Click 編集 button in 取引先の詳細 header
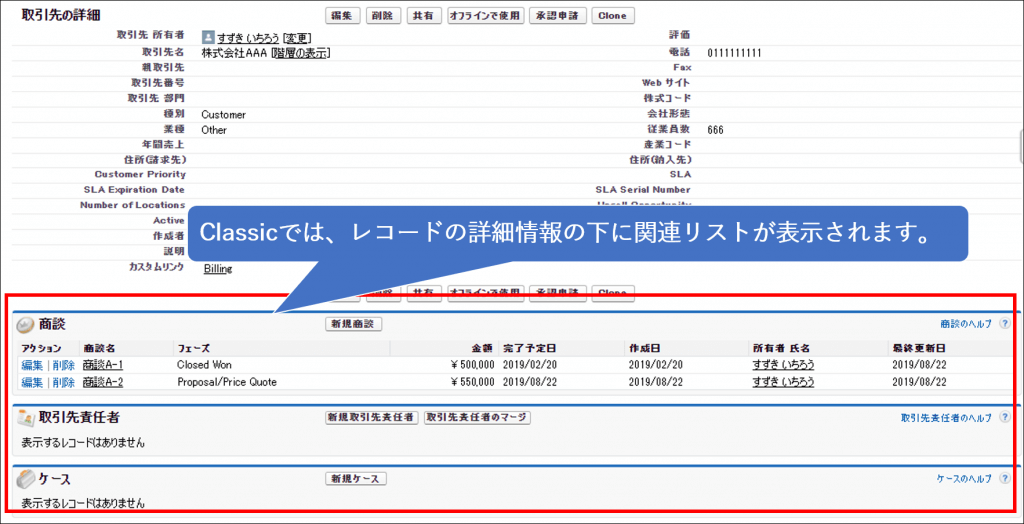This screenshot has height=524, width=1024. (x=342, y=16)
